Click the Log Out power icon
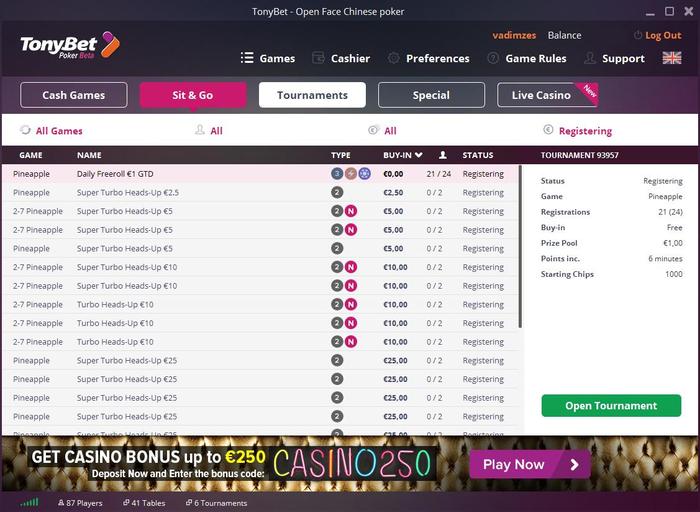700x512 pixels. coord(638,35)
